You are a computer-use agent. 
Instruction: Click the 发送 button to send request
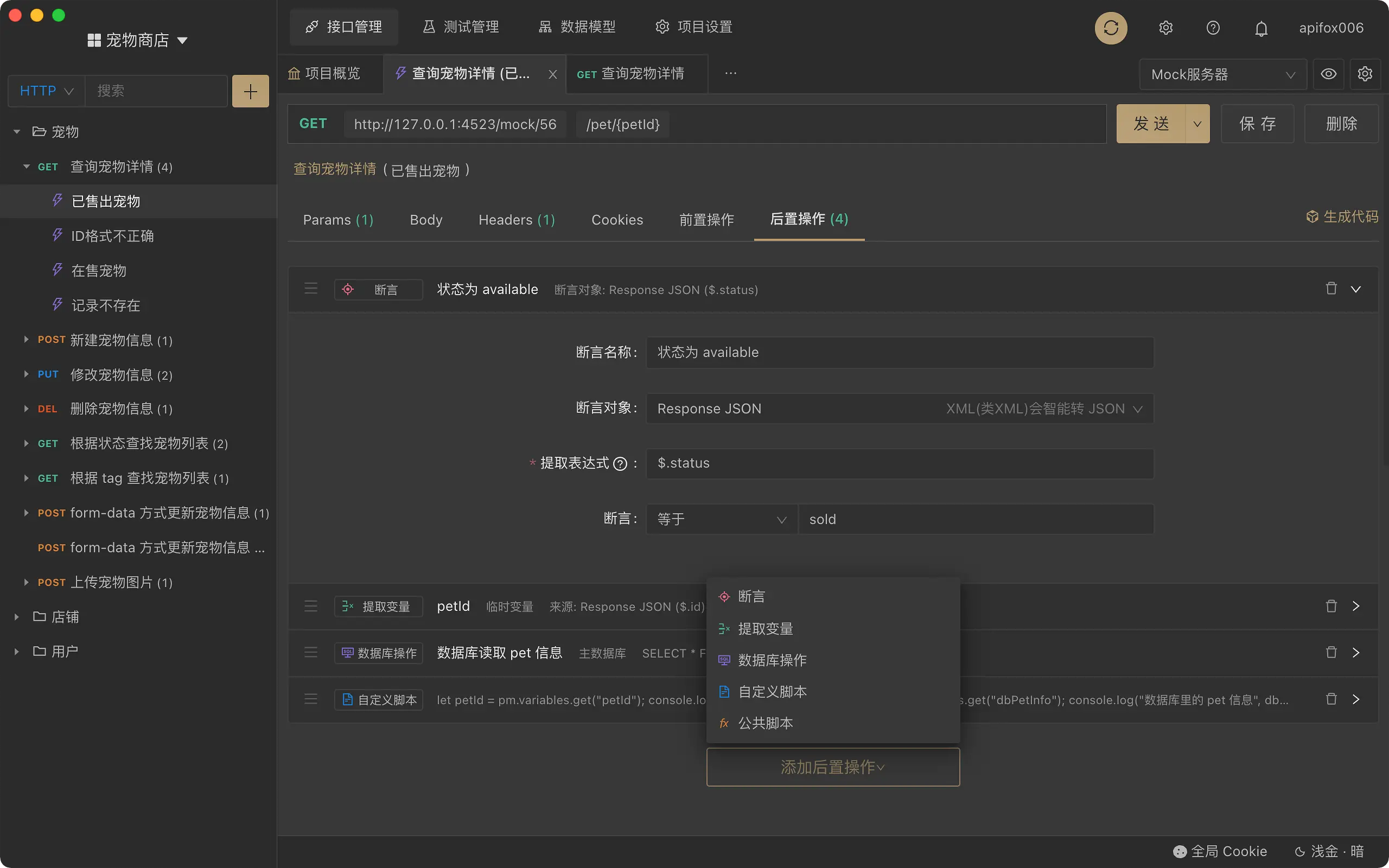click(1151, 124)
